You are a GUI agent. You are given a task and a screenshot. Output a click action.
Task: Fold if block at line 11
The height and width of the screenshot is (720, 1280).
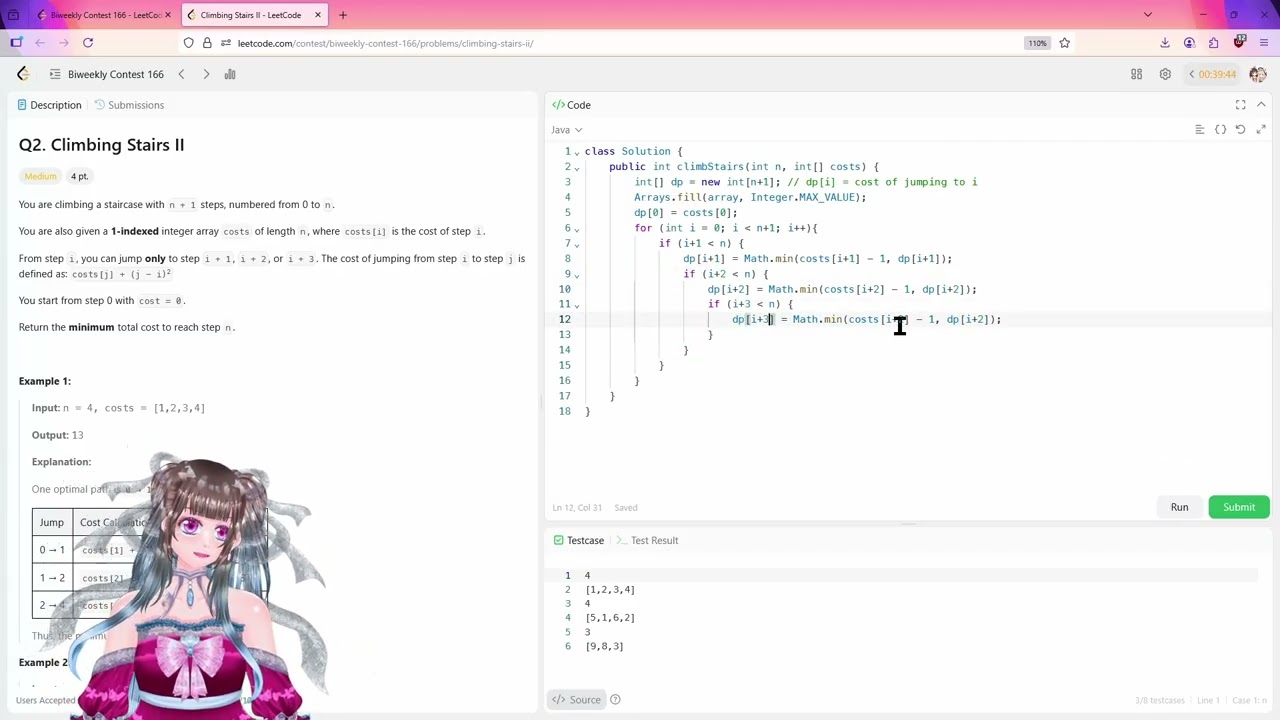[576, 304]
